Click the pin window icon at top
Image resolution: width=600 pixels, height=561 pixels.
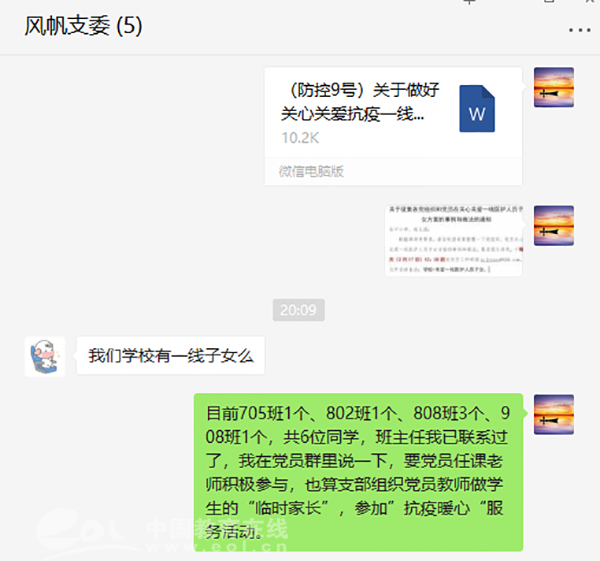(470, 2)
